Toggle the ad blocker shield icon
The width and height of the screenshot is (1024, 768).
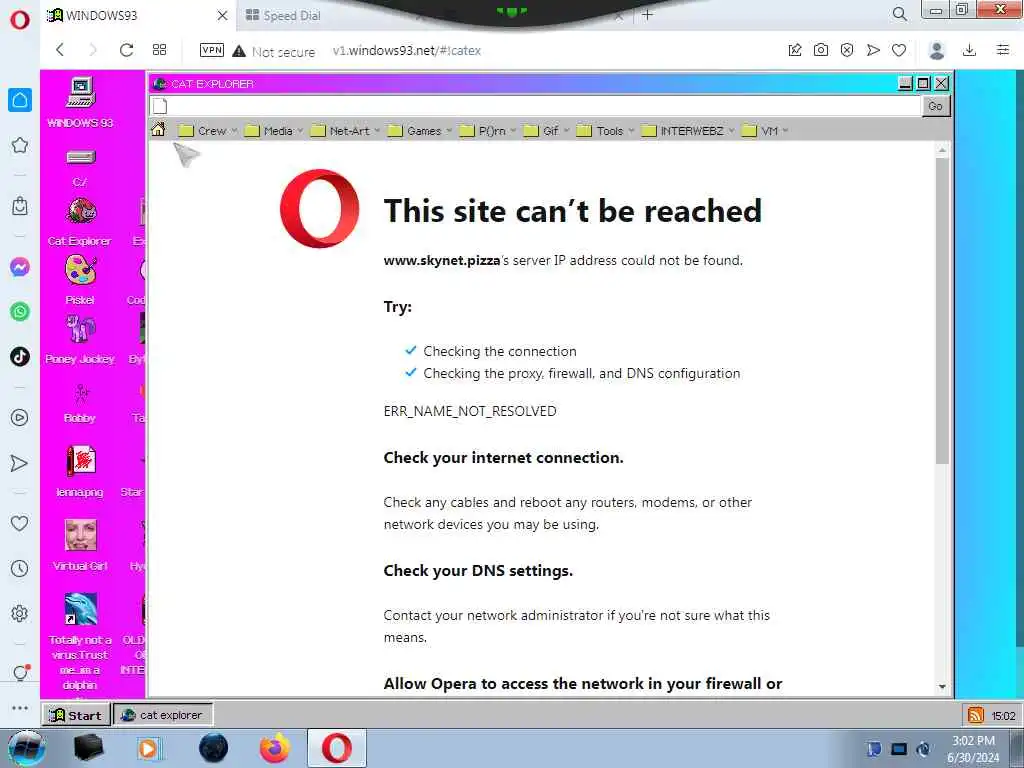point(847,50)
